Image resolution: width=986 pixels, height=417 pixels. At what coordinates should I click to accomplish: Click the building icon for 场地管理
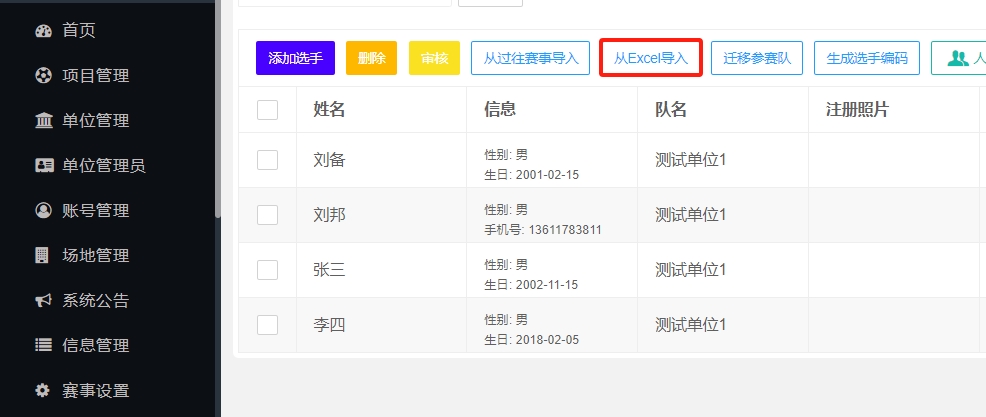click(42, 255)
